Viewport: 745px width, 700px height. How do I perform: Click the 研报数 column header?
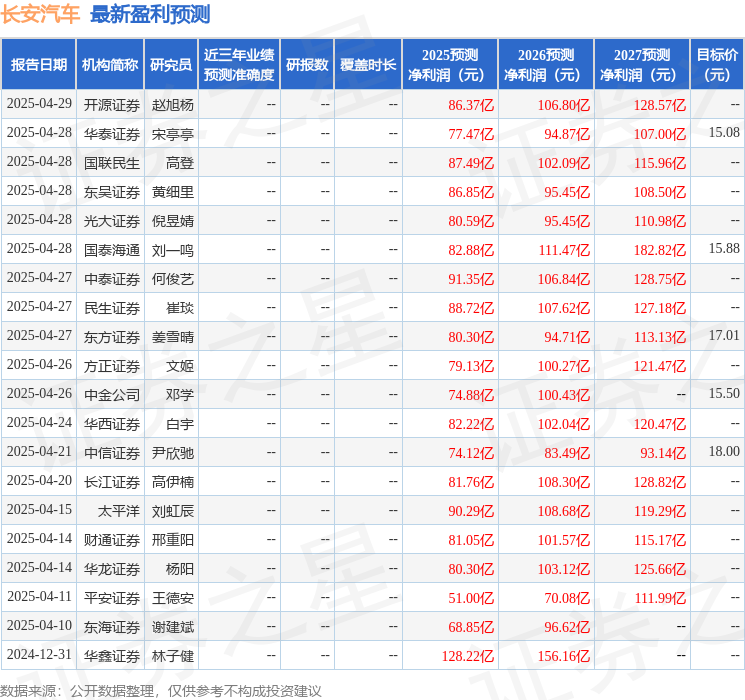[x=306, y=65]
